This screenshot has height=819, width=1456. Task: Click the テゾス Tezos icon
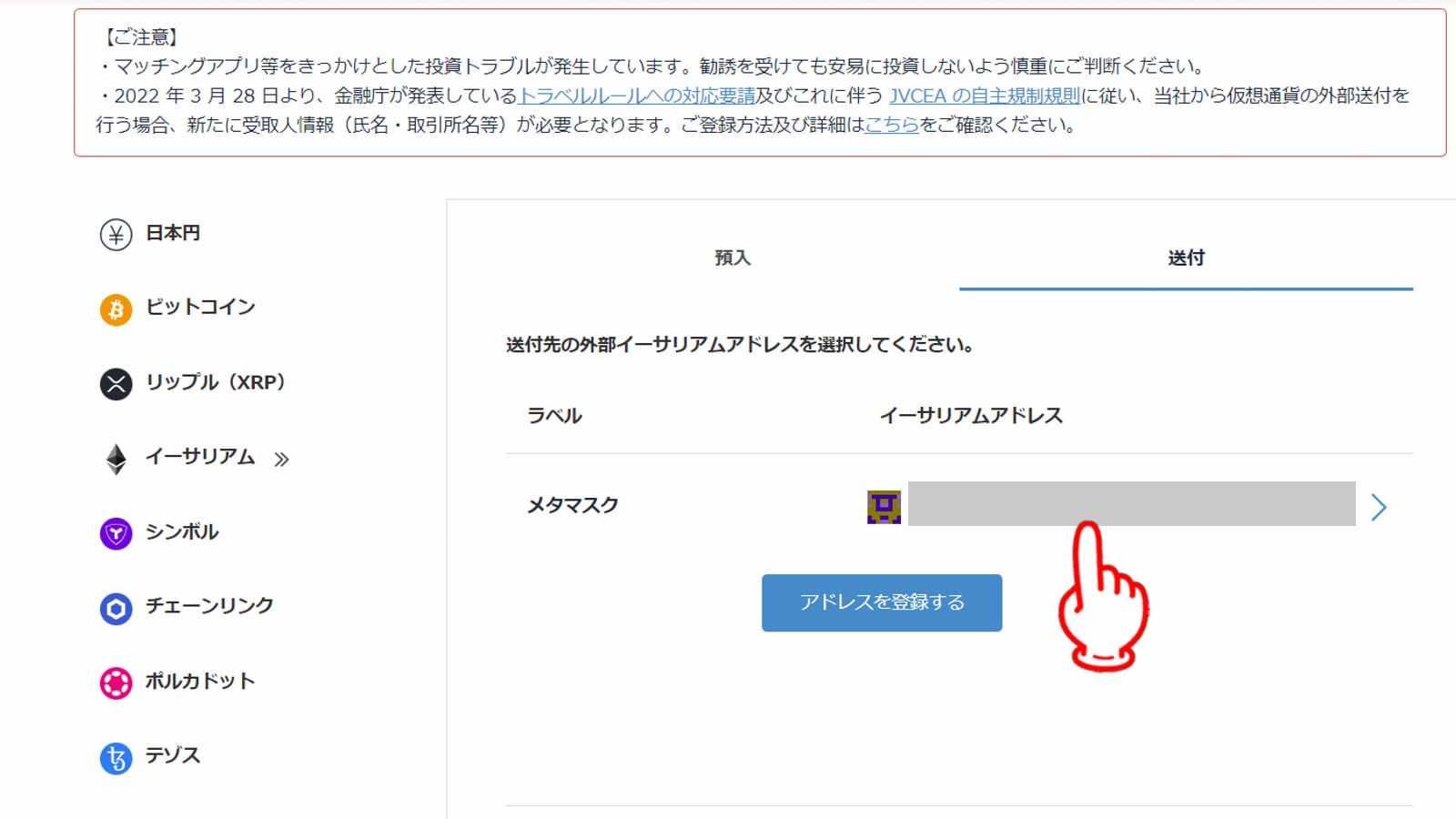pos(115,755)
